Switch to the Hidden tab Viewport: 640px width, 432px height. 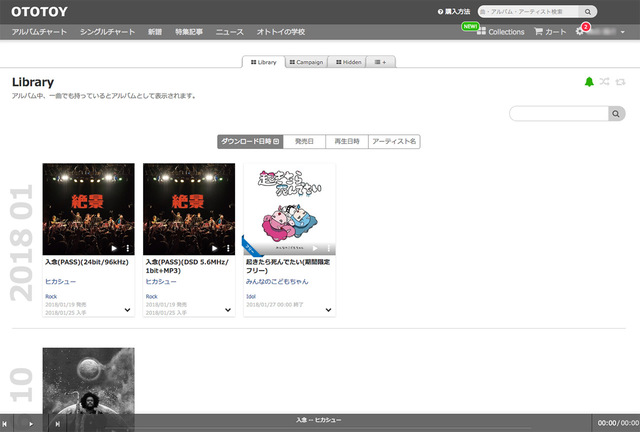(349, 62)
